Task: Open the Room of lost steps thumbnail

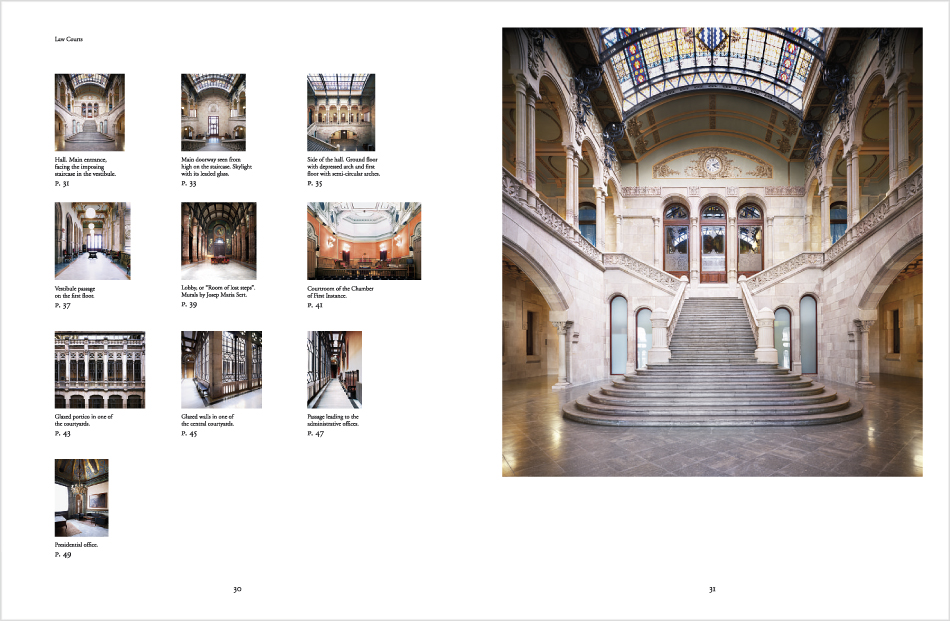Action: (218, 241)
